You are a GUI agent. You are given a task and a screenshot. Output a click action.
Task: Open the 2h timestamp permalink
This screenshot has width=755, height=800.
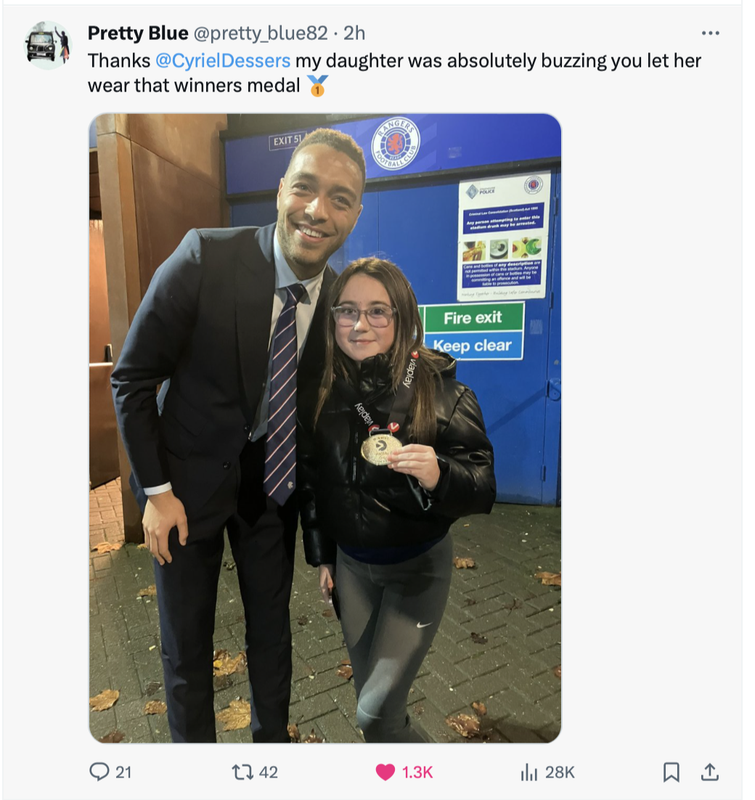354,33
